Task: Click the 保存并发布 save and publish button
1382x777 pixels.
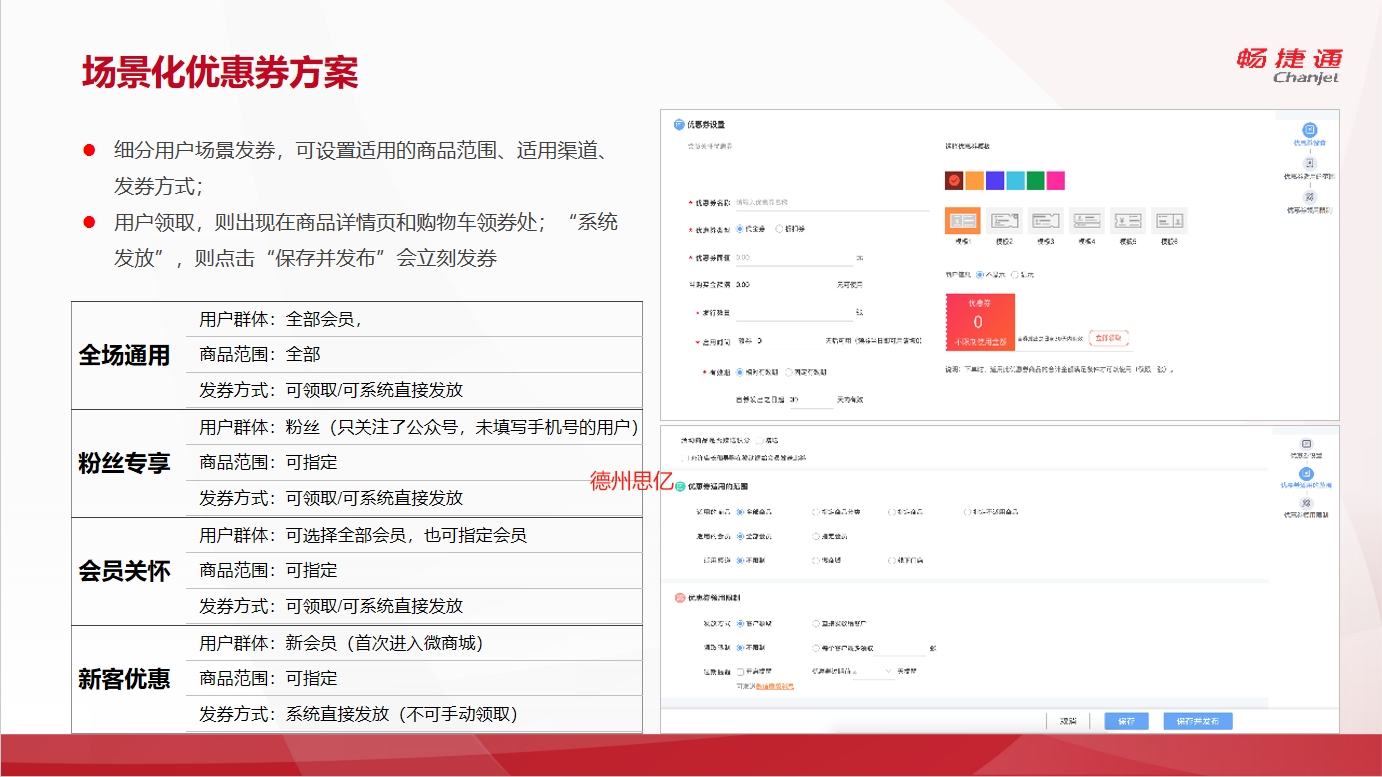Action: click(1197, 721)
